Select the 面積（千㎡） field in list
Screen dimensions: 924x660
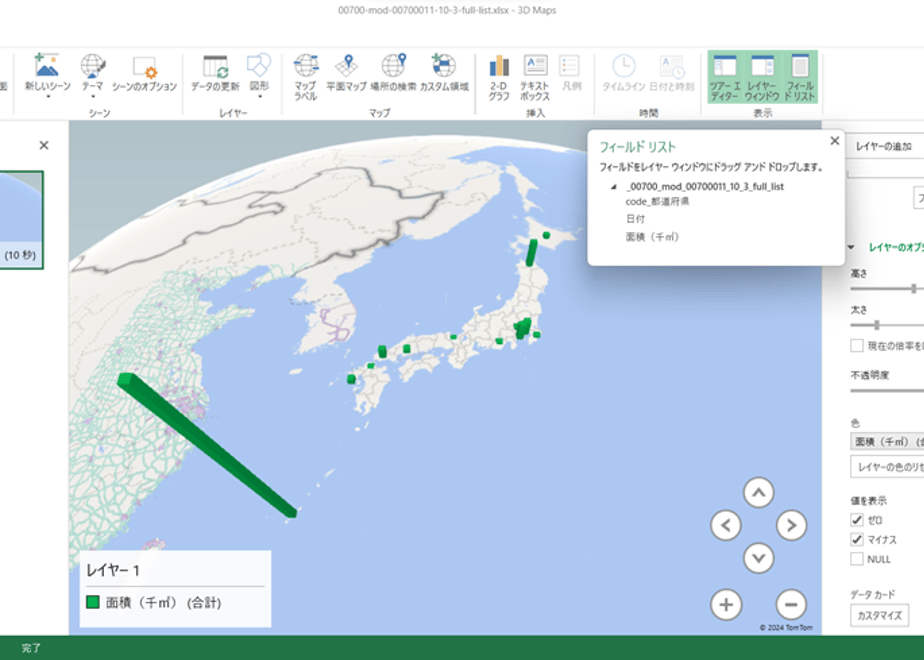pyautogui.click(x=652, y=237)
